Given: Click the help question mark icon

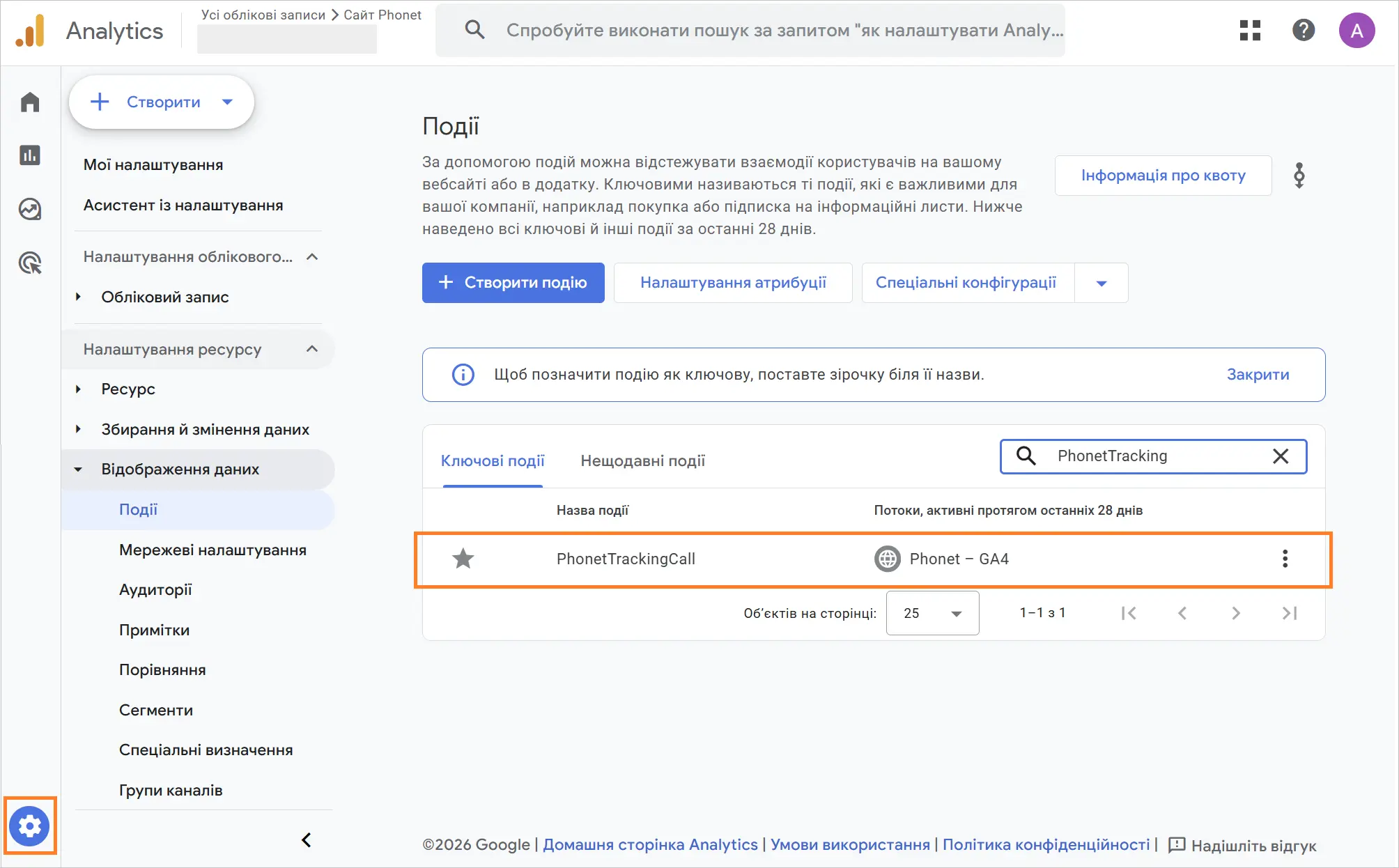Looking at the screenshot, I should [1303, 31].
